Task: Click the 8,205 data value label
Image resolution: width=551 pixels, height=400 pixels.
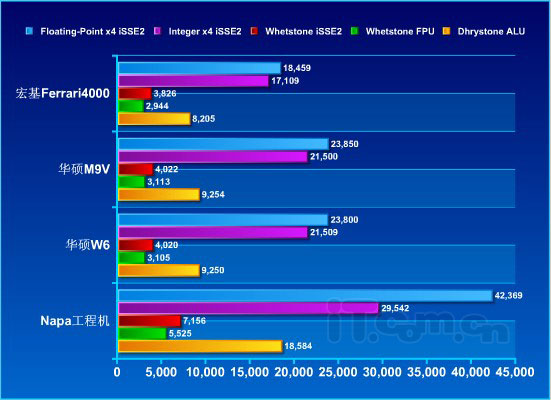Action: pos(203,119)
